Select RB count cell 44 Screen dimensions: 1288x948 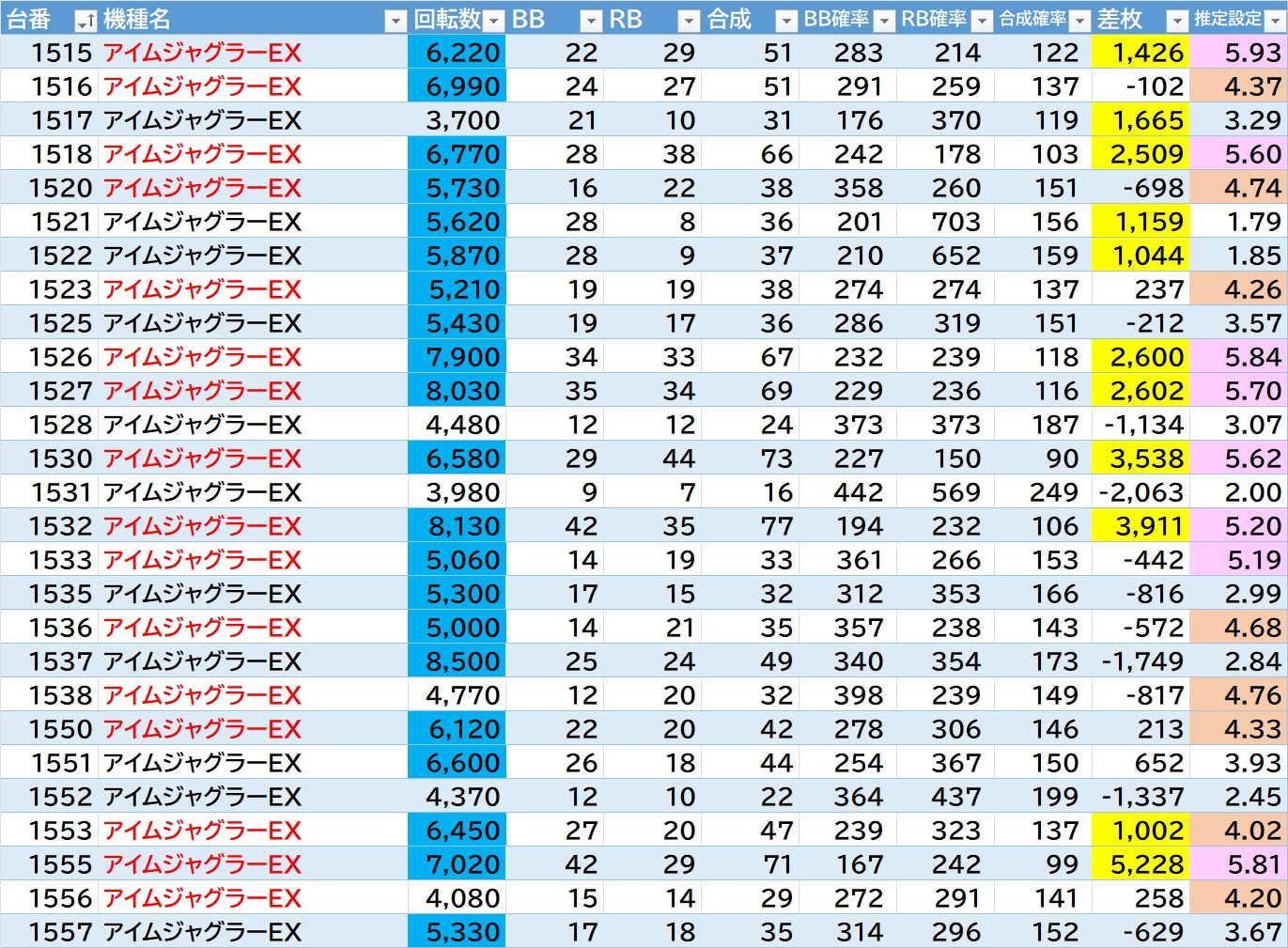[x=652, y=458]
